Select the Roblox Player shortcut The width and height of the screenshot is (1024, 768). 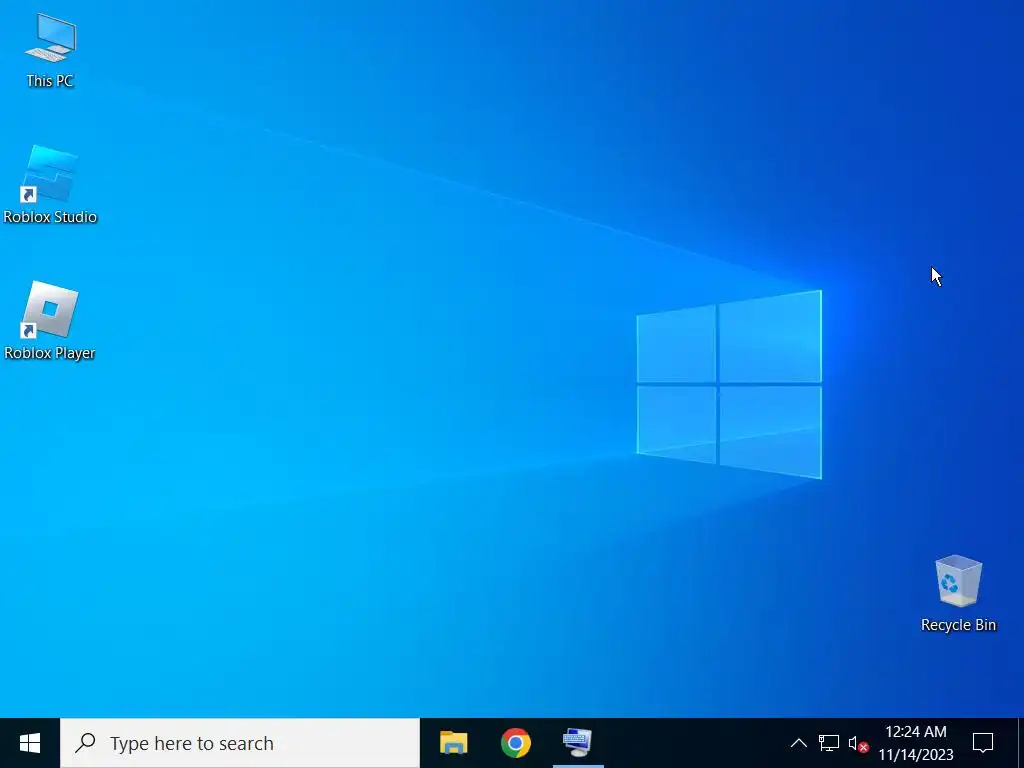(50, 321)
